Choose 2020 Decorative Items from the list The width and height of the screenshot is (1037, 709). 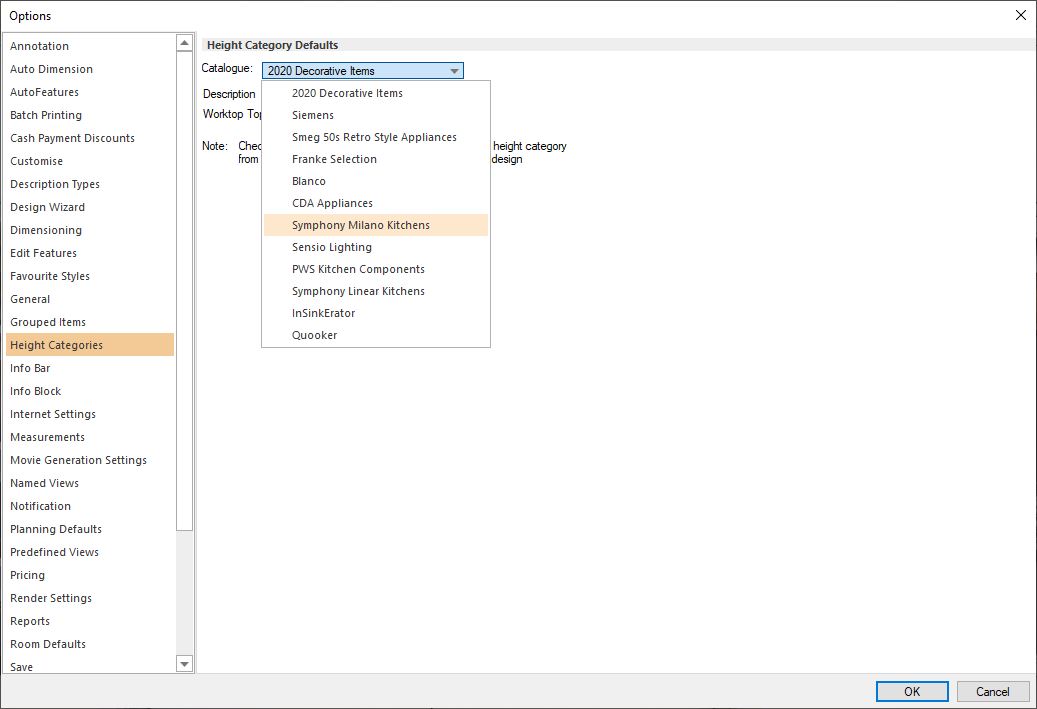(x=376, y=93)
